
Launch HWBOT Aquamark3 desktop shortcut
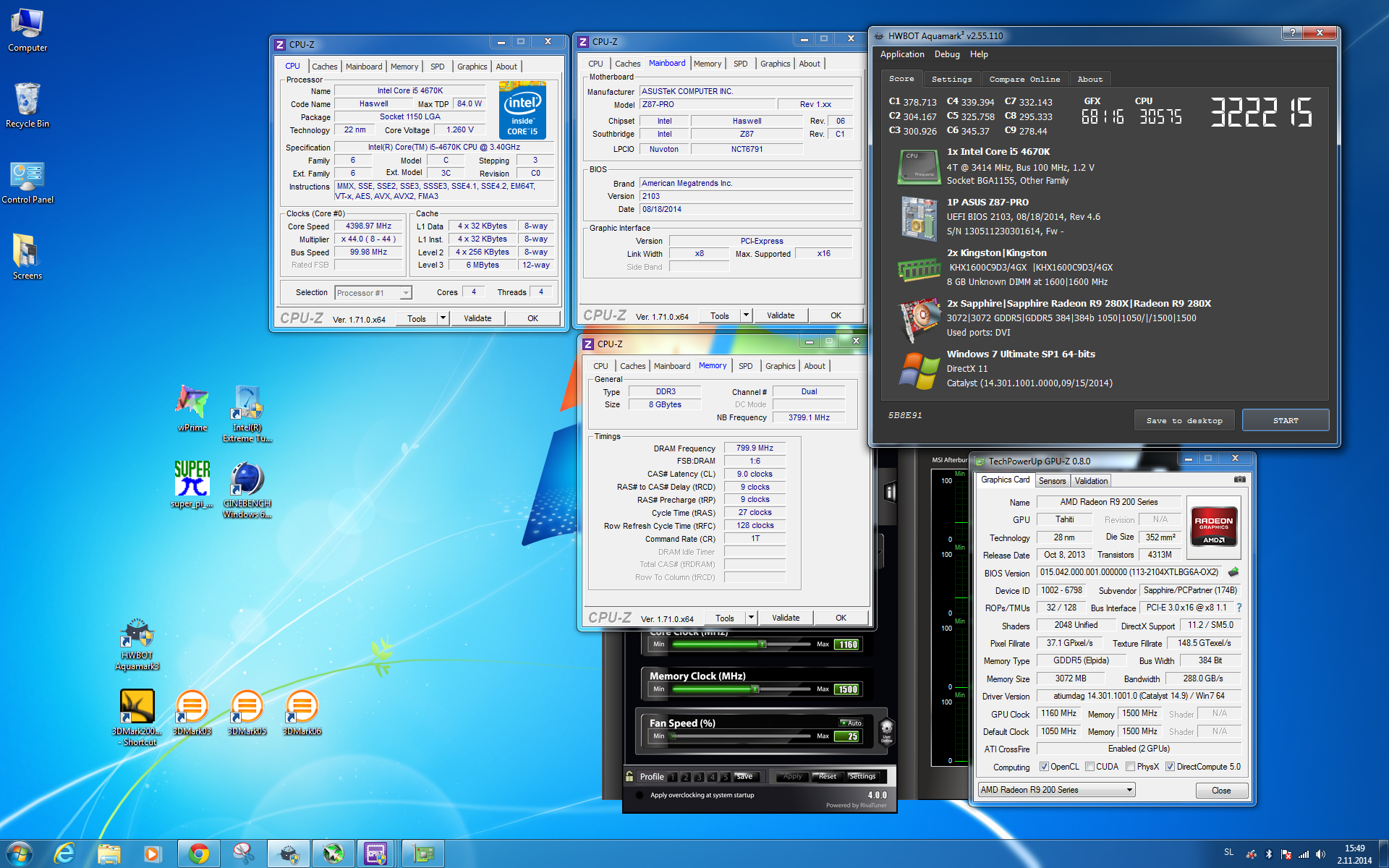click(137, 644)
